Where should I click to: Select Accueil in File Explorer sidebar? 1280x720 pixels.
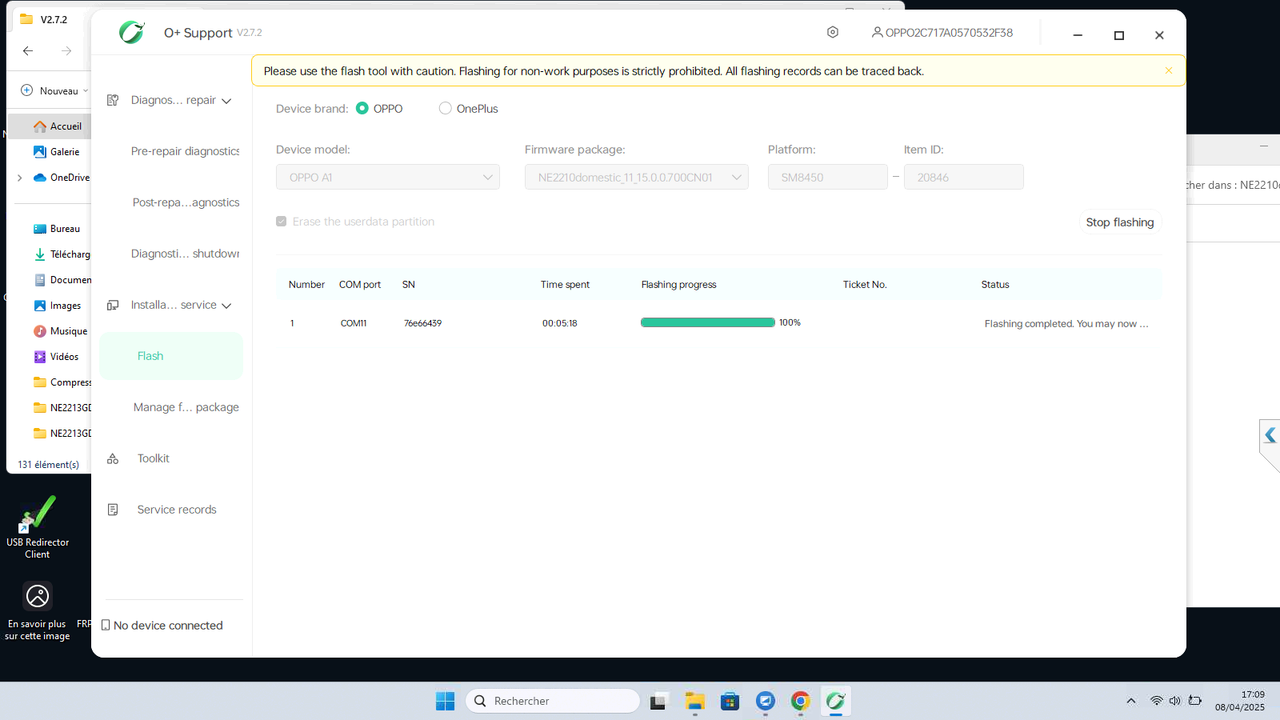pyautogui.click(x=52, y=126)
